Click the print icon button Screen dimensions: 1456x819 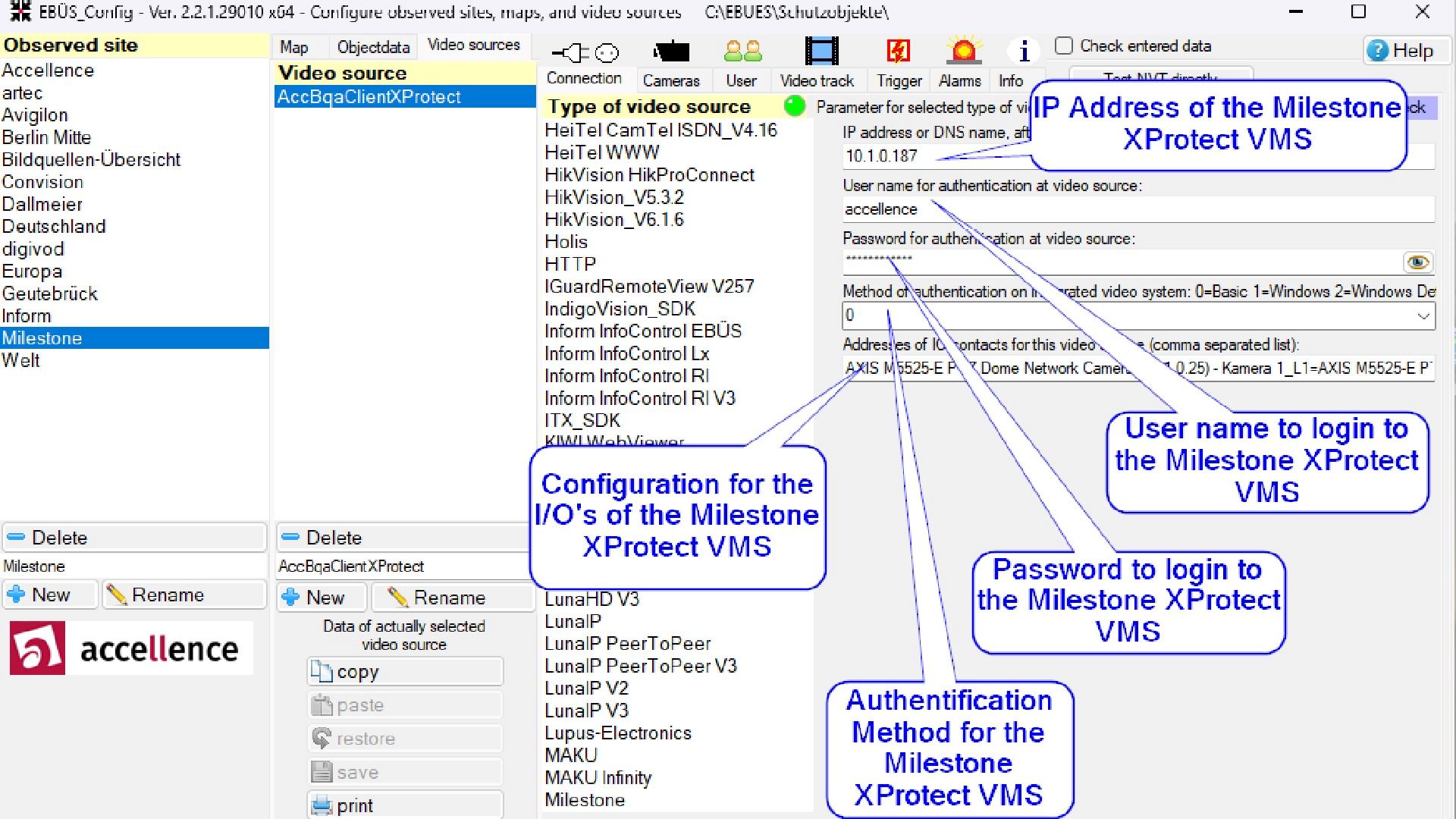point(405,805)
